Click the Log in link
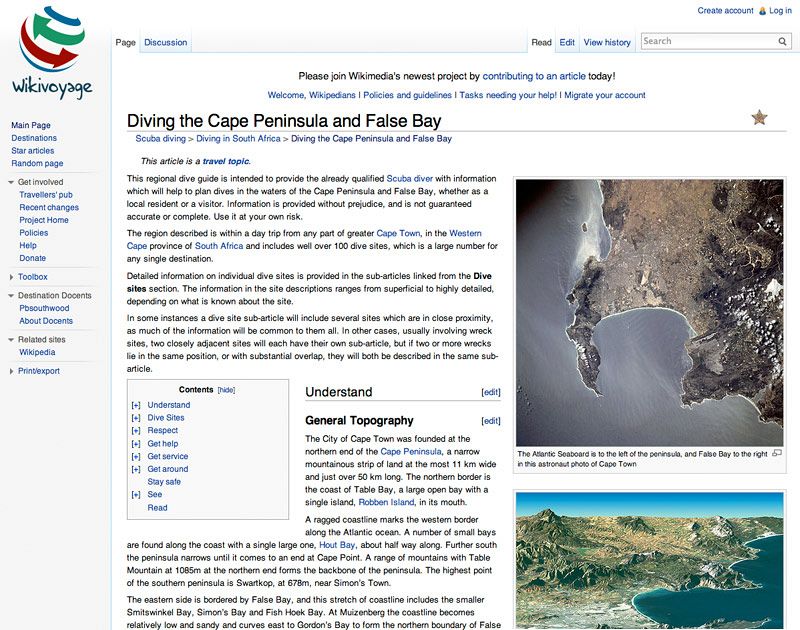The width and height of the screenshot is (800, 630). [x=780, y=11]
